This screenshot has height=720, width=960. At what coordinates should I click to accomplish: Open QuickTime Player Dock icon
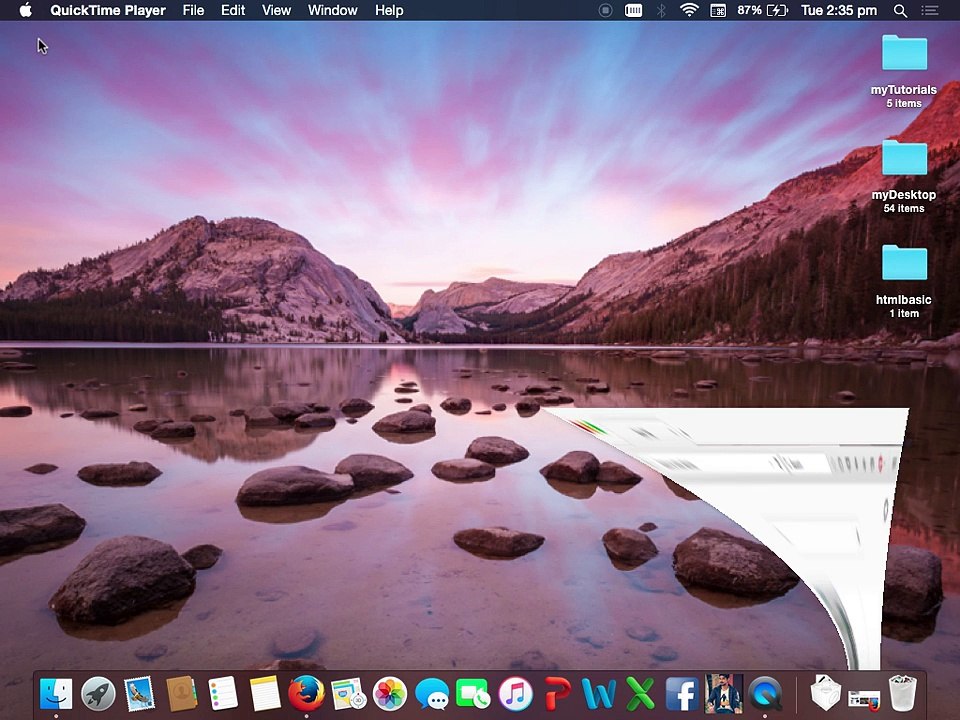765,693
